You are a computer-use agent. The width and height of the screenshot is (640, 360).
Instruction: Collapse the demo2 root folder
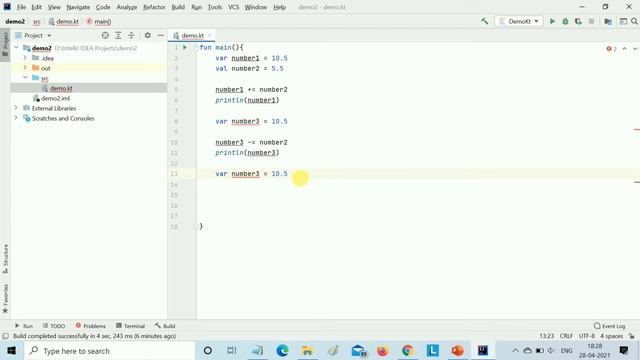[16, 48]
